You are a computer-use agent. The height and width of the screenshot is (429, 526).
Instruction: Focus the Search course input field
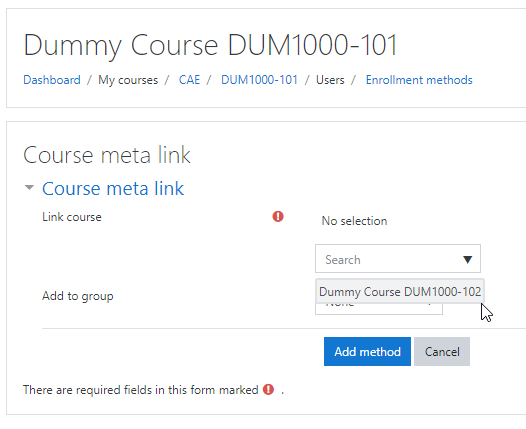pyautogui.click(x=389, y=259)
